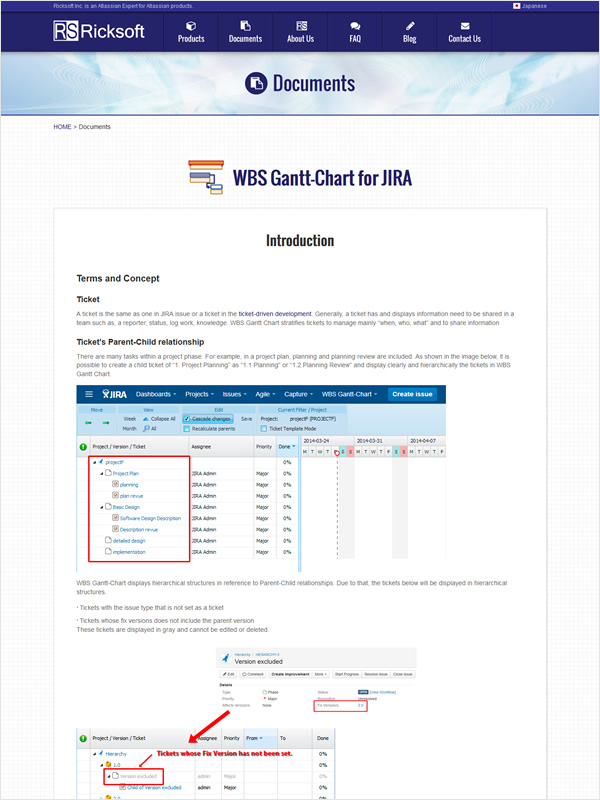
Task: Open the Issues dropdown in JIRA
Action: 234,394
